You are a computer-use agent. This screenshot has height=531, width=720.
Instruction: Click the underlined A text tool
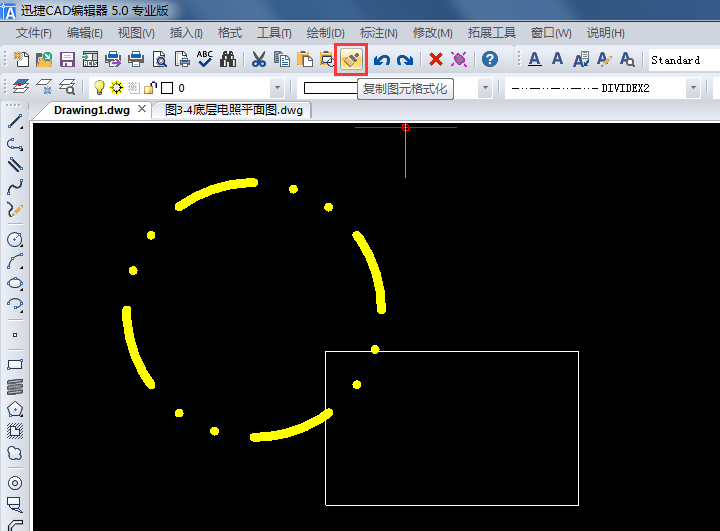[x=534, y=59]
